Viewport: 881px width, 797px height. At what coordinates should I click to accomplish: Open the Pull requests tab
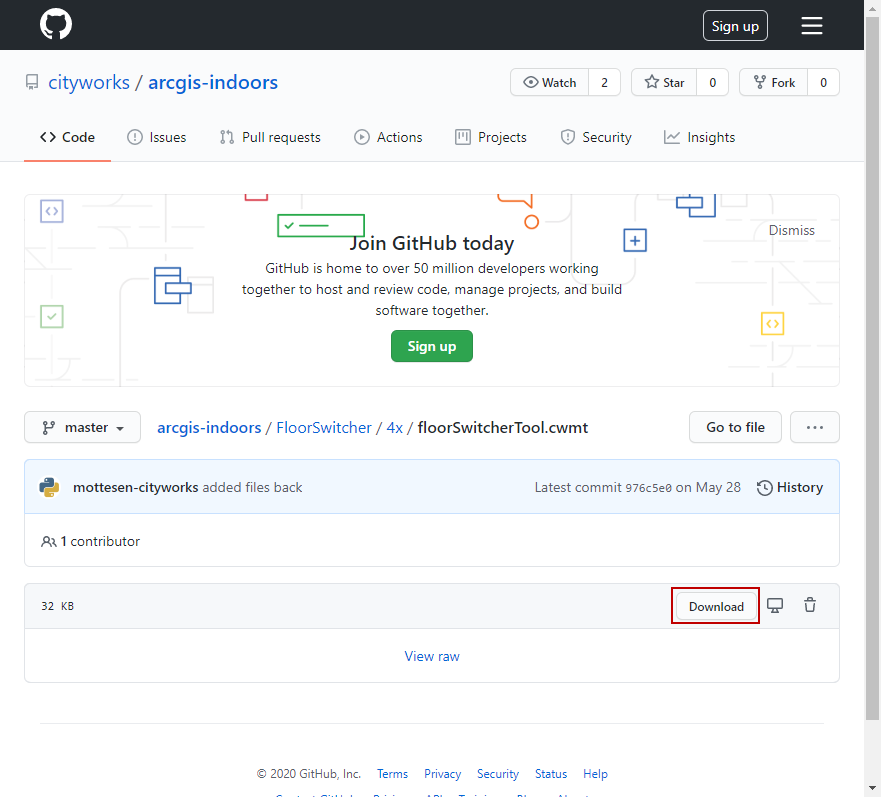pos(270,137)
